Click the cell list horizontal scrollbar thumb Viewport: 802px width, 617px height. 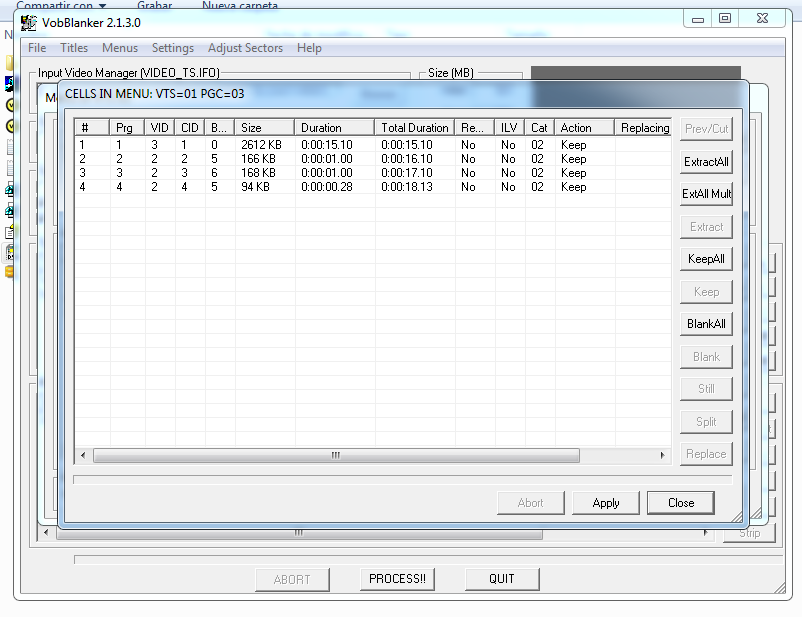[336, 455]
